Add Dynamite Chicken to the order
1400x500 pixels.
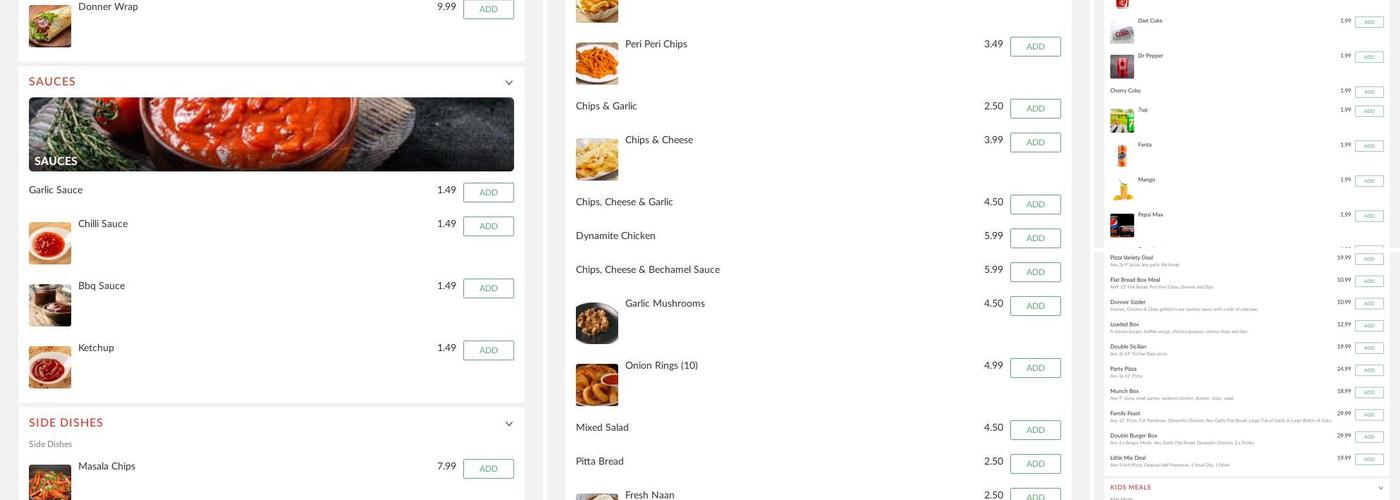pyautogui.click(x=1035, y=239)
